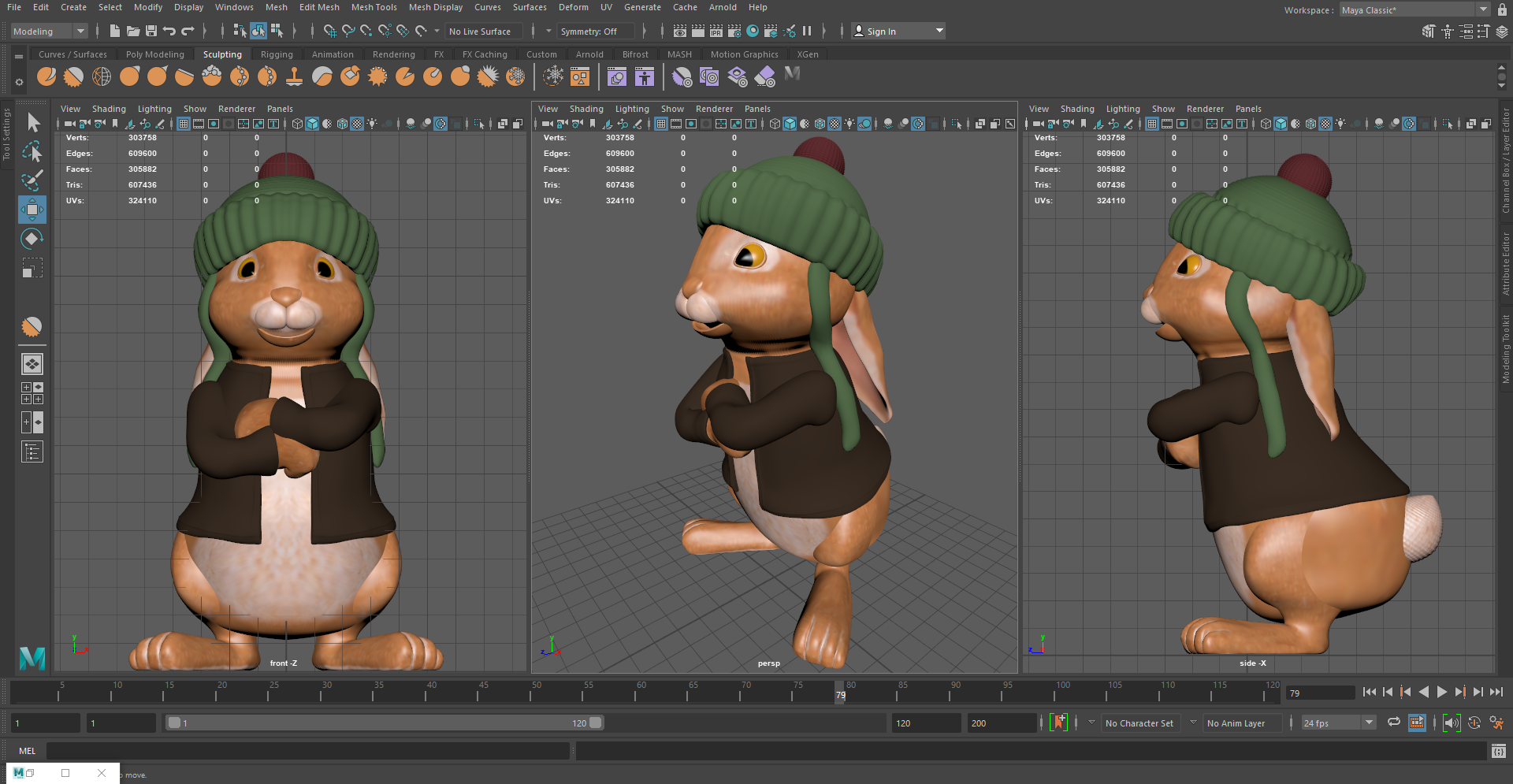Open the Script Editor icon
This screenshot has width=1513, height=784.
click(x=1498, y=751)
